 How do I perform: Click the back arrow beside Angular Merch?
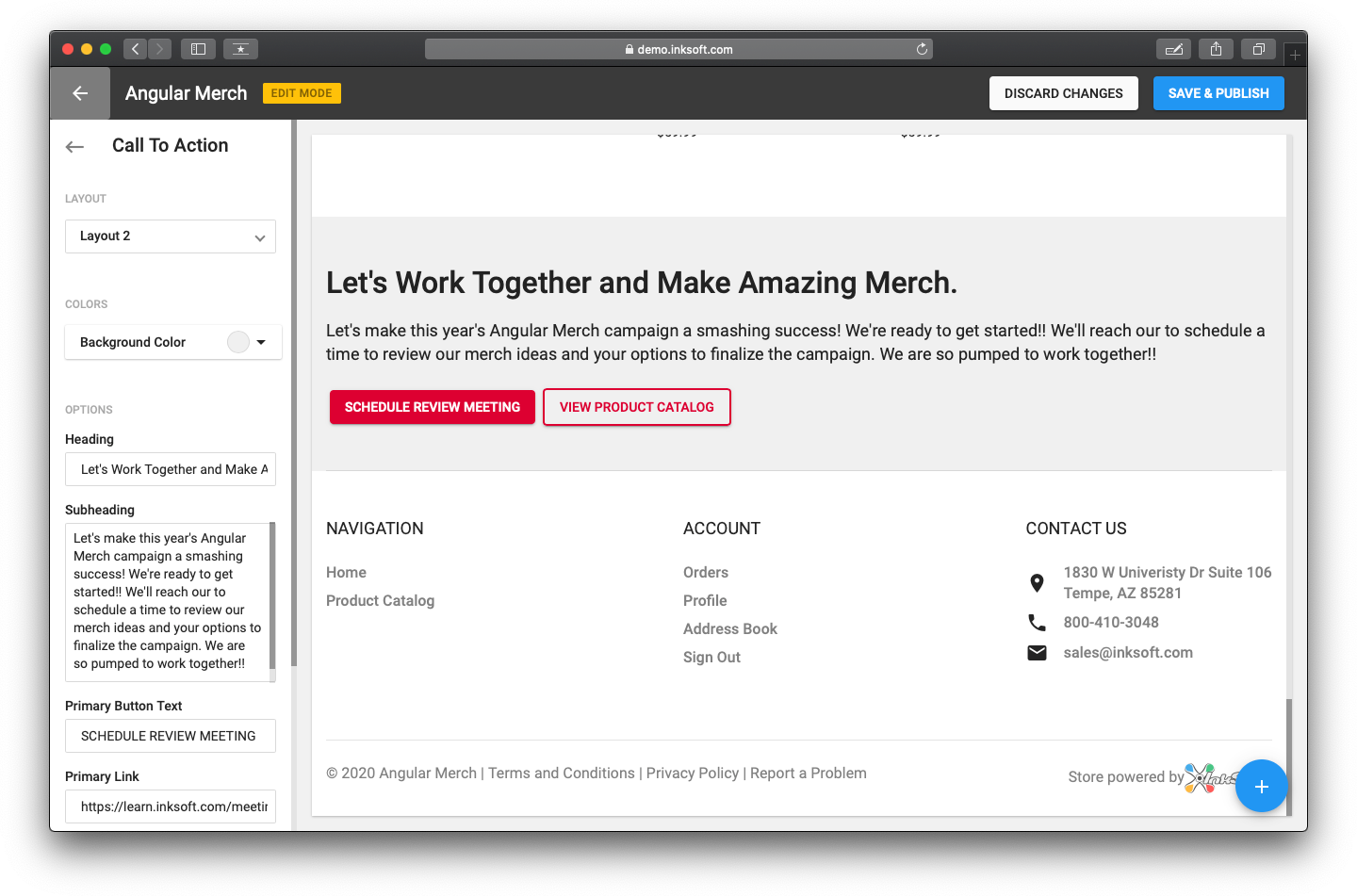(x=80, y=93)
